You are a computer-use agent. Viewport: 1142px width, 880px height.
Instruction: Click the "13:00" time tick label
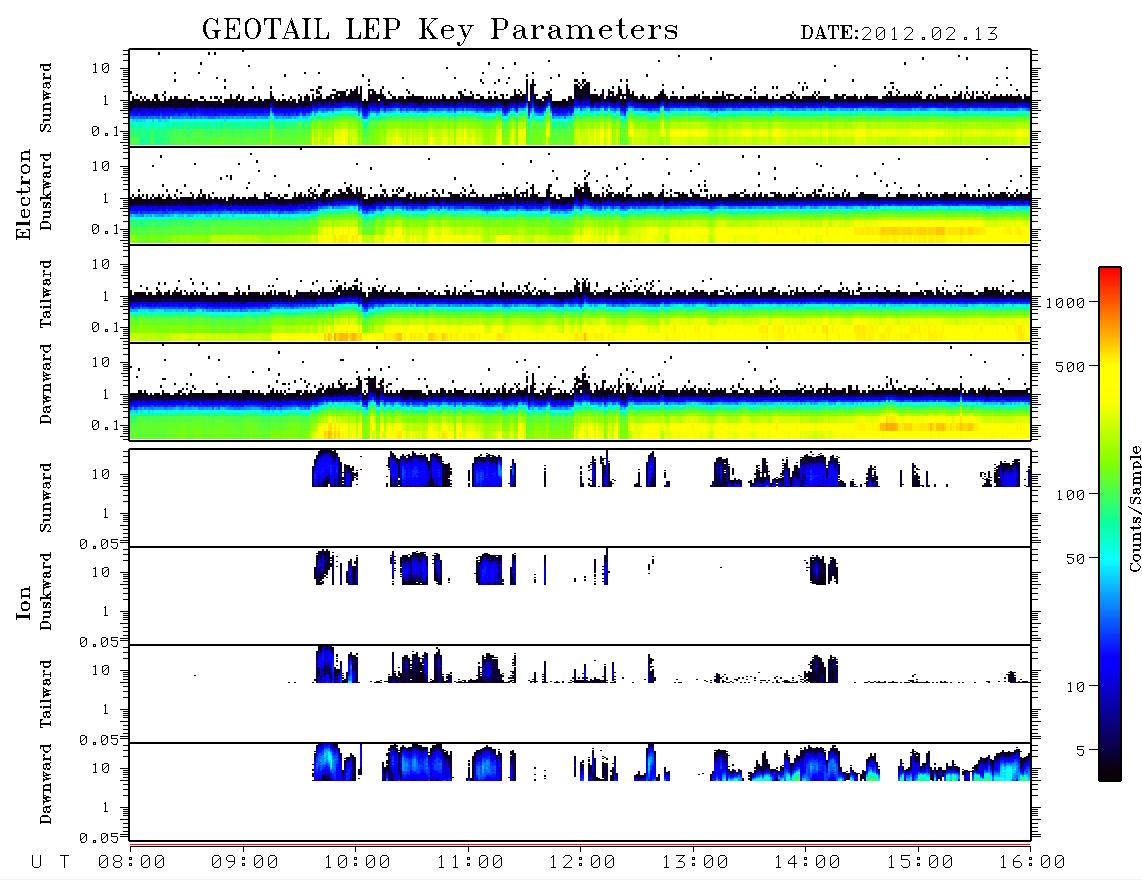click(695, 862)
